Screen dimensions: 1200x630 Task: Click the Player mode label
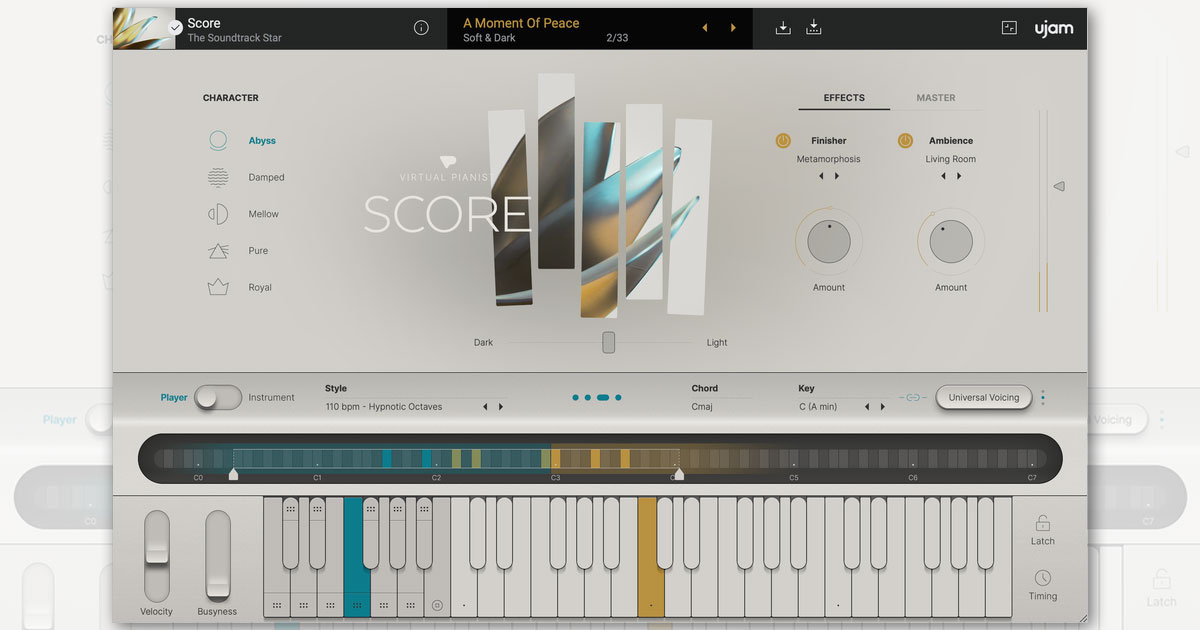(174, 397)
